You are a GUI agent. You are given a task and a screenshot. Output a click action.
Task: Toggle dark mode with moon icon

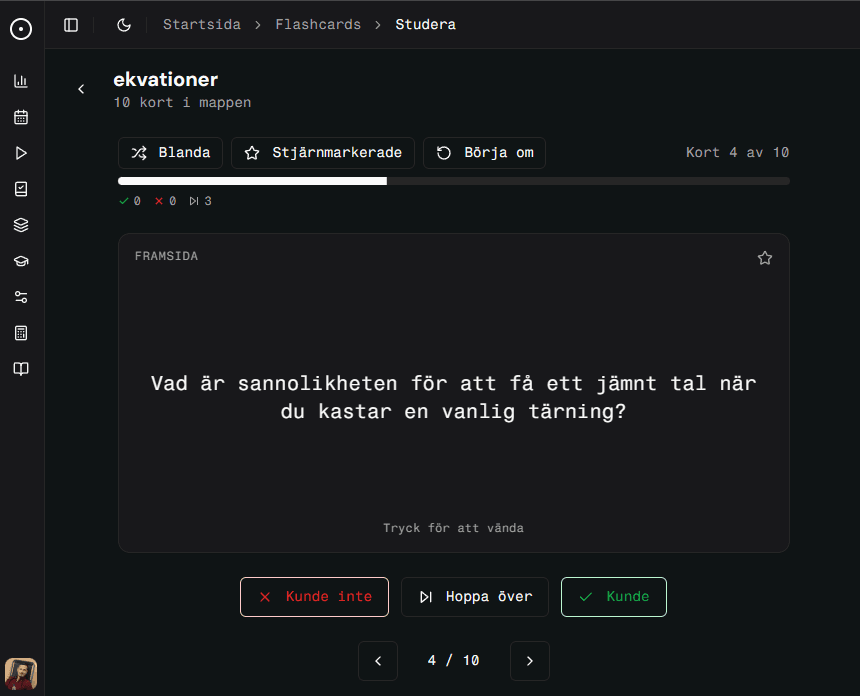coord(124,25)
